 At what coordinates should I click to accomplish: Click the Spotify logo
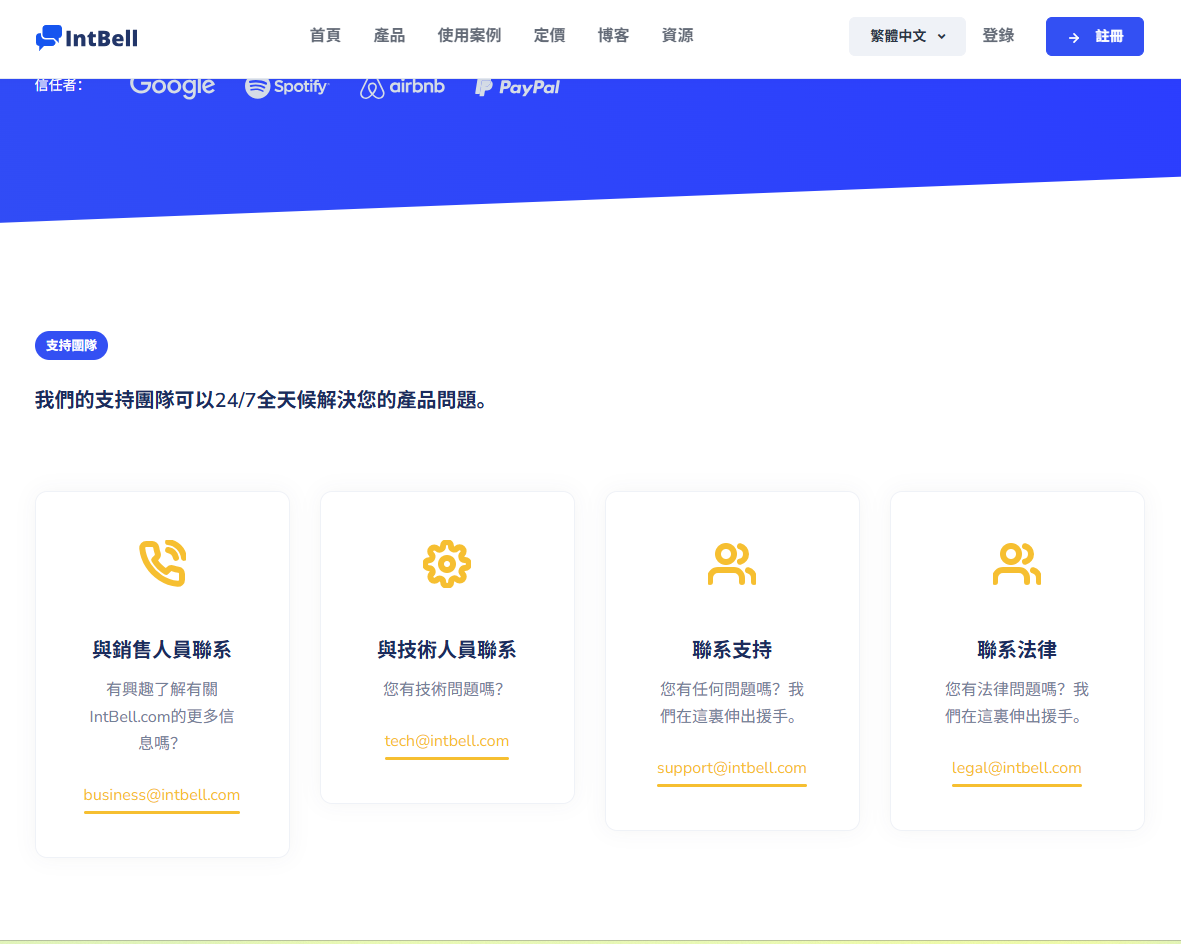(x=287, y=87)
